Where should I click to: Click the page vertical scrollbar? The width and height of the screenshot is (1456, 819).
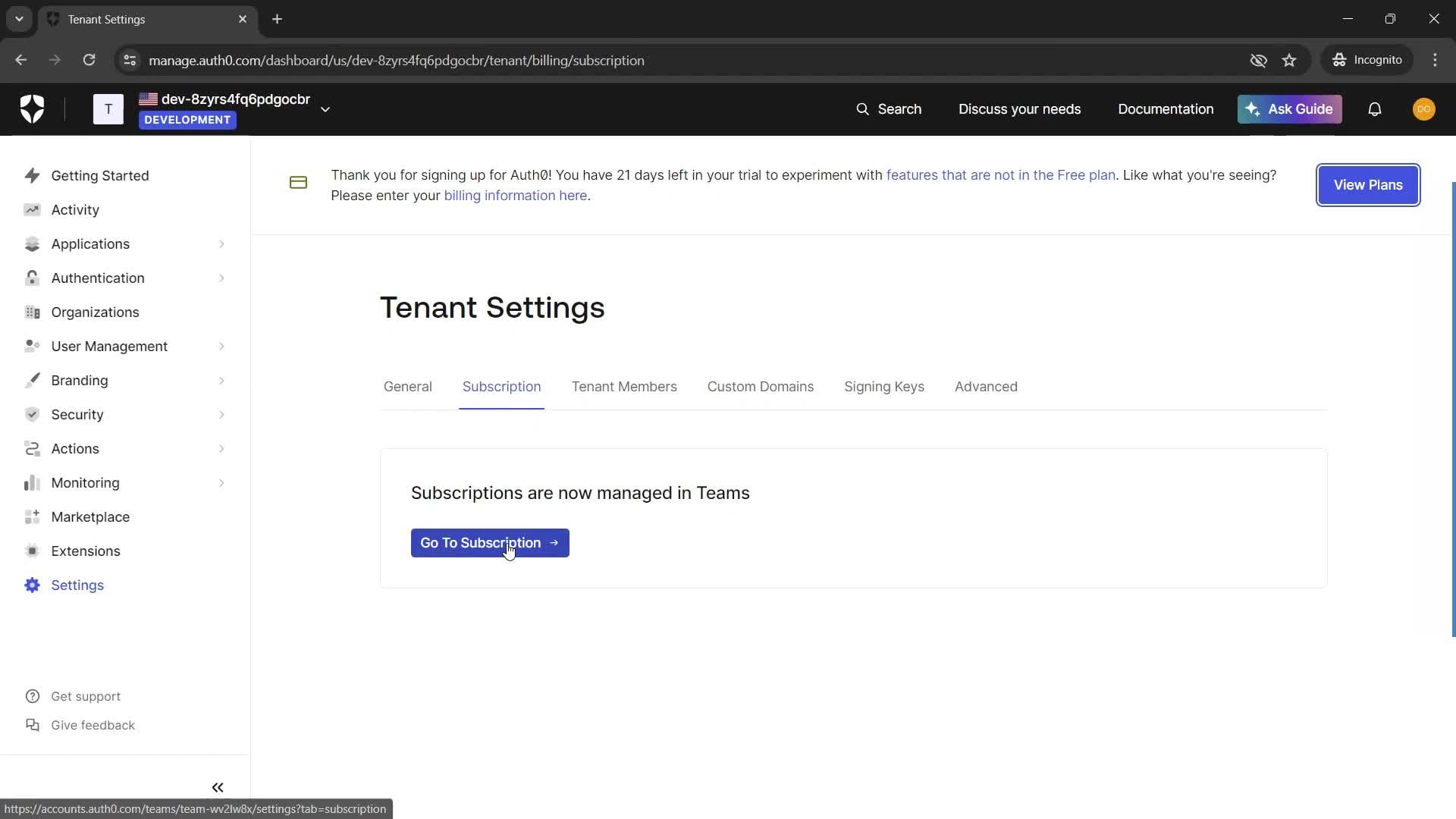(x=1453, y=409)
